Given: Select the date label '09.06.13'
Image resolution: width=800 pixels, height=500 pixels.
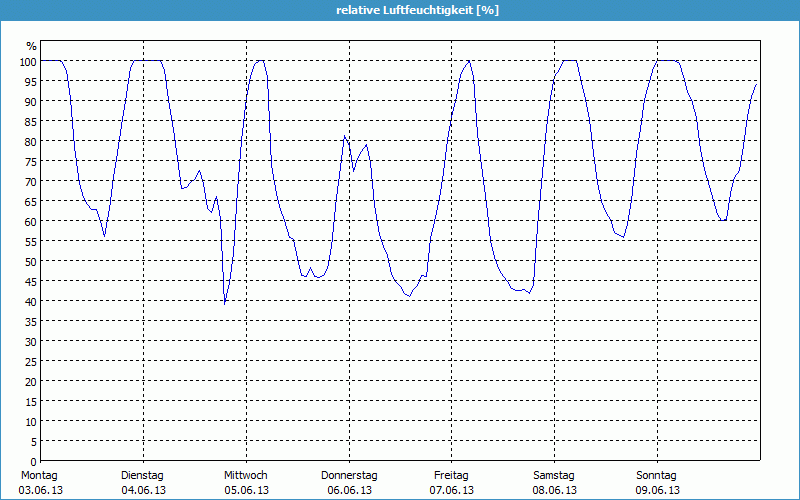Looking at the screenshot, I should 657,490.
